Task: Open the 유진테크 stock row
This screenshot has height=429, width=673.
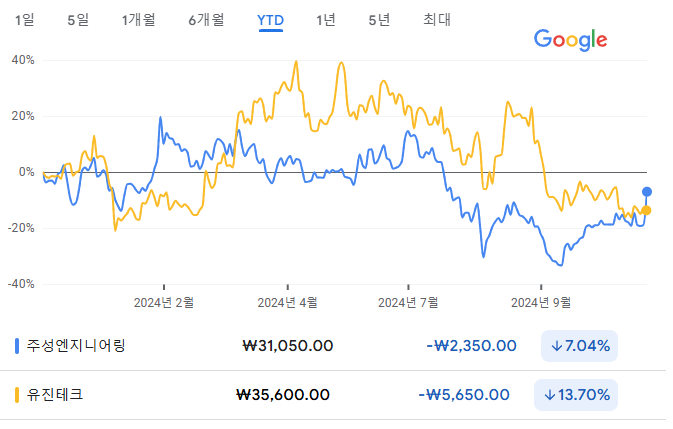Action: point(333,395)
